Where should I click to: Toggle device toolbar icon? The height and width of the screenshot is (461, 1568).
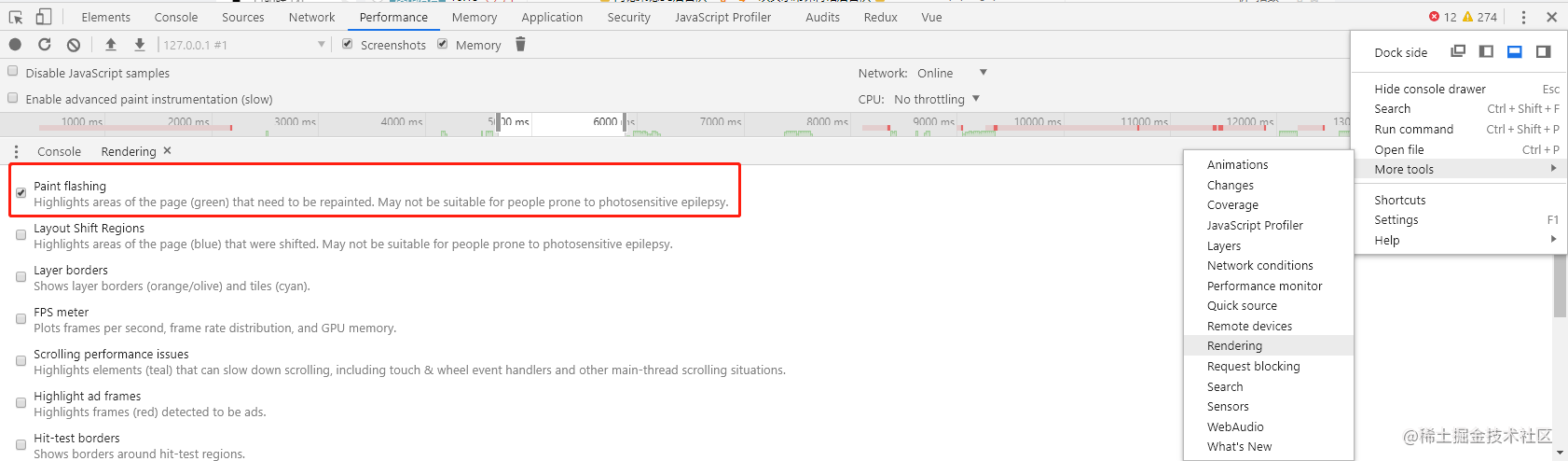[44, 17]
